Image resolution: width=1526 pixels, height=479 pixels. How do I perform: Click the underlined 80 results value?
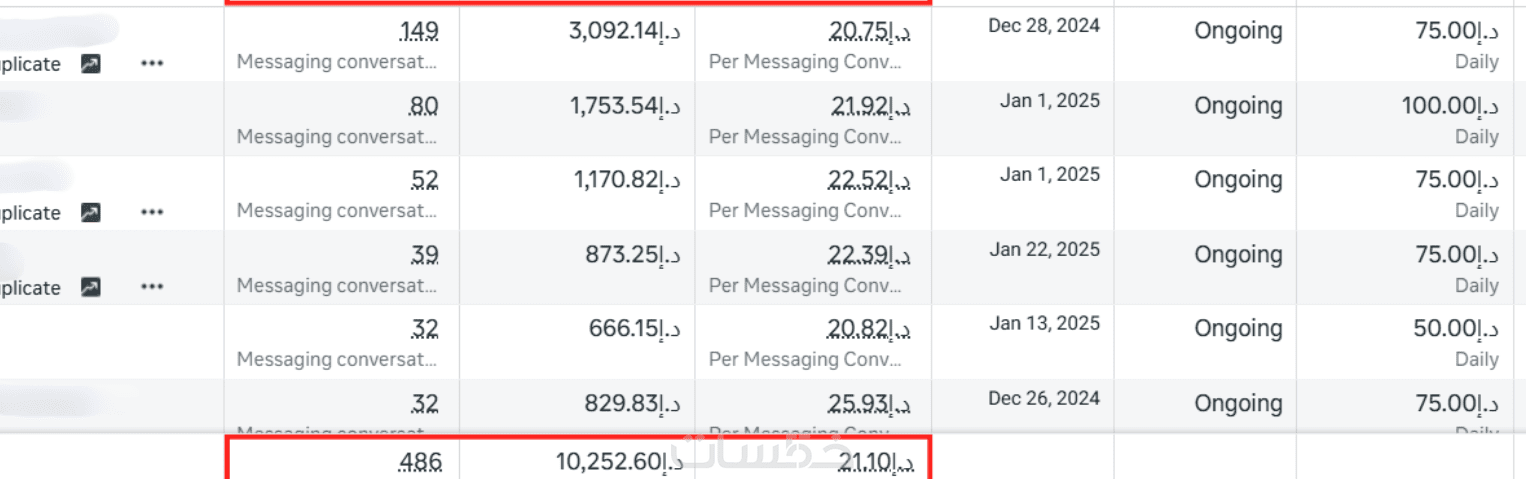[x=423, y=106]
